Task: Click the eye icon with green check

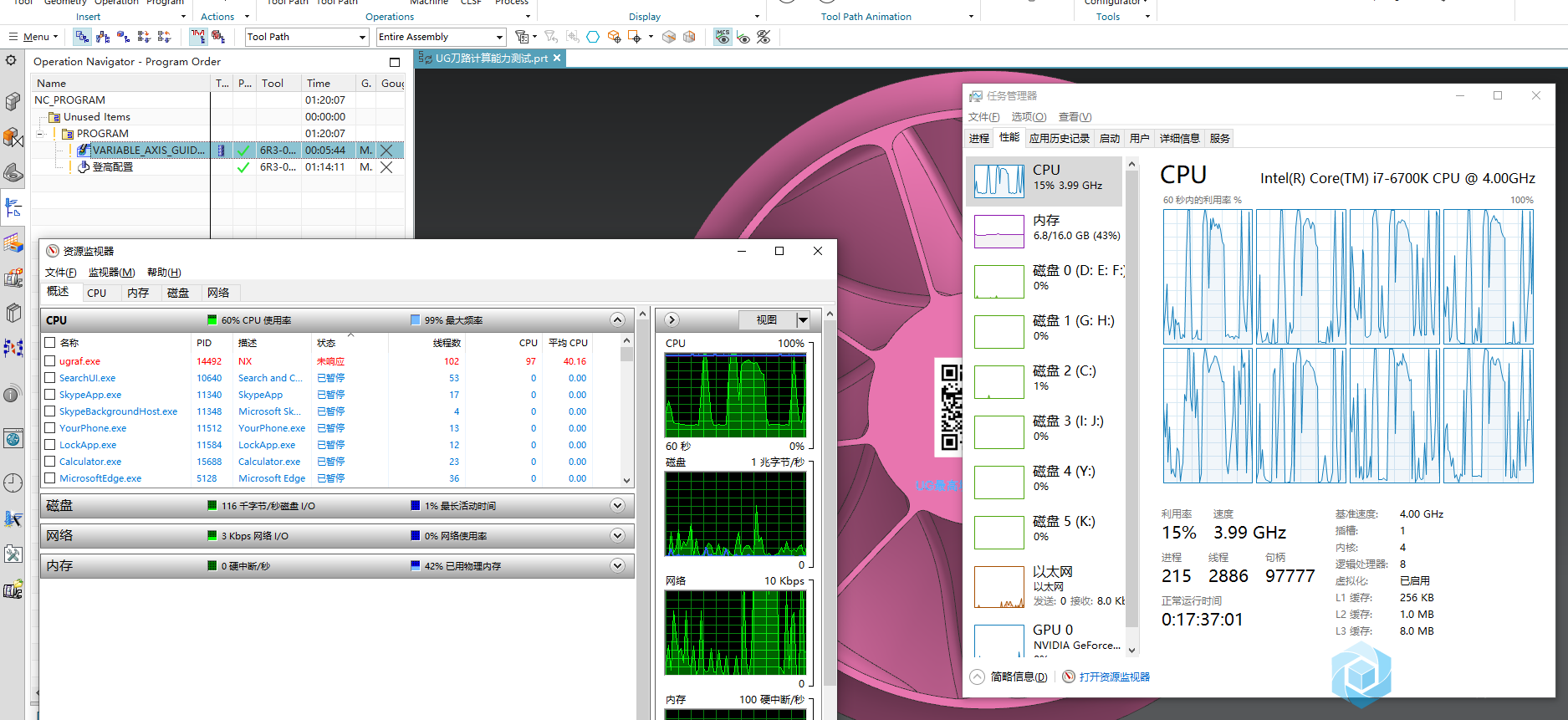Action: point(743,37)
